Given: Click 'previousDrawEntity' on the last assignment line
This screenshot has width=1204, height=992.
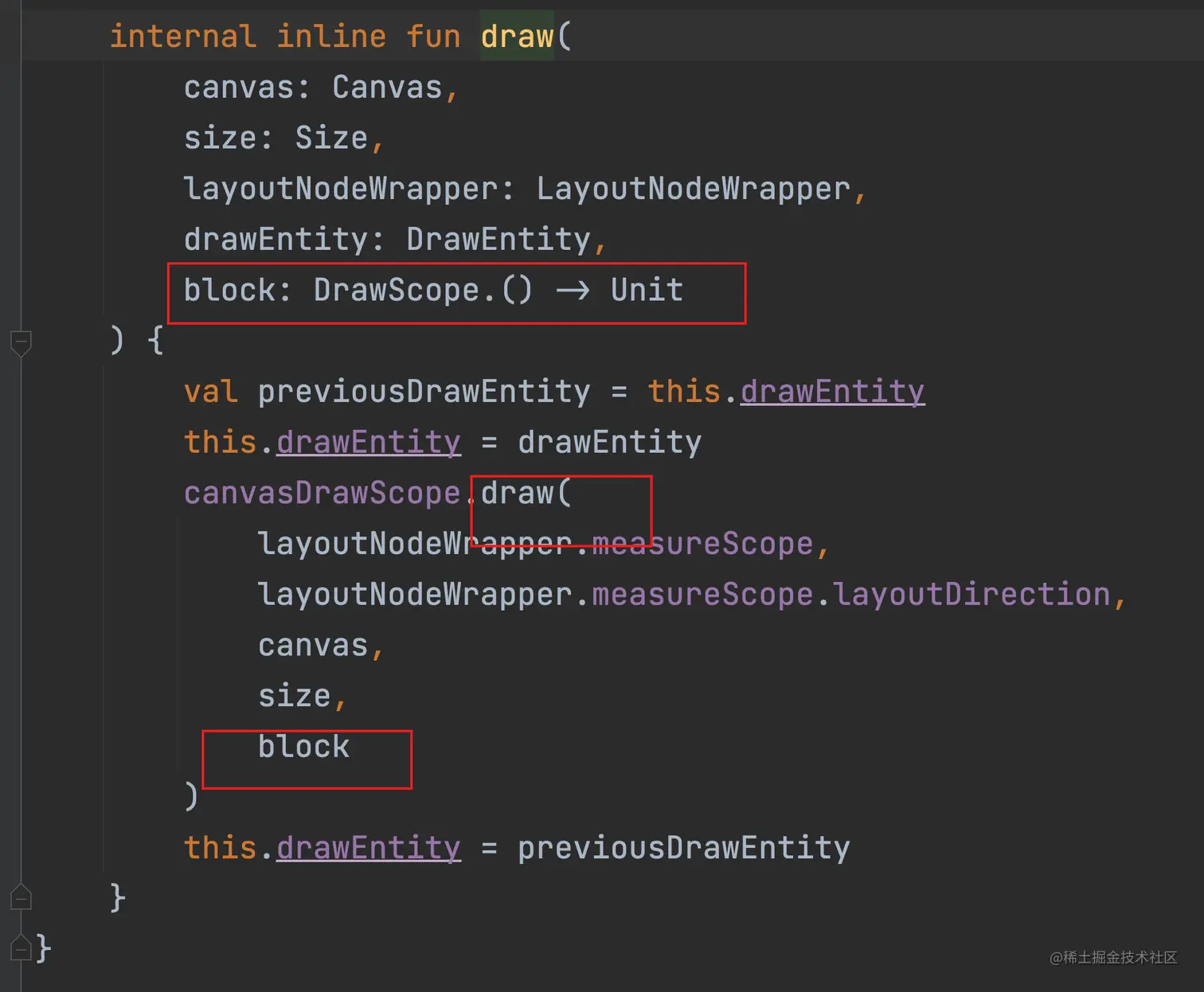Looking at the screenshot, I should pyautogui.click(x=683, y=848).
